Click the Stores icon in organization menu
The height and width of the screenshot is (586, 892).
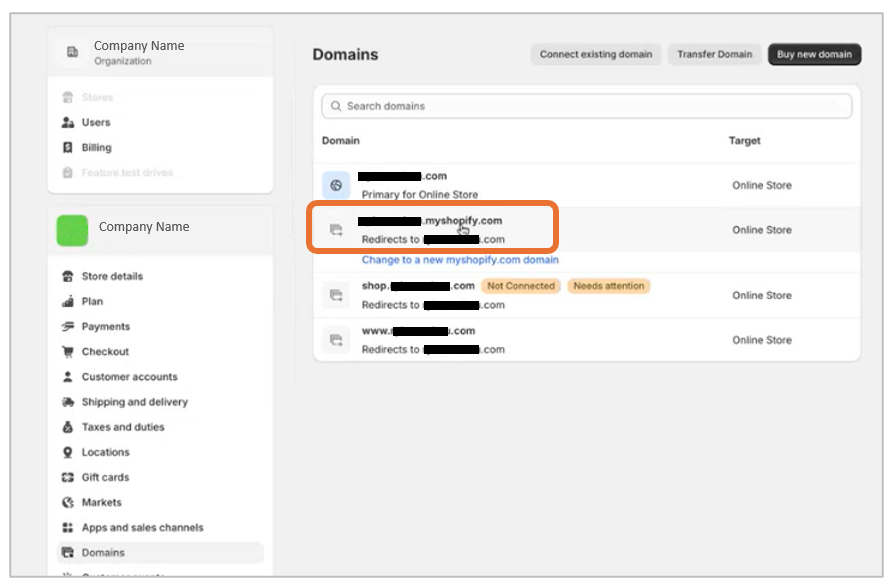(x=68, y=97)
